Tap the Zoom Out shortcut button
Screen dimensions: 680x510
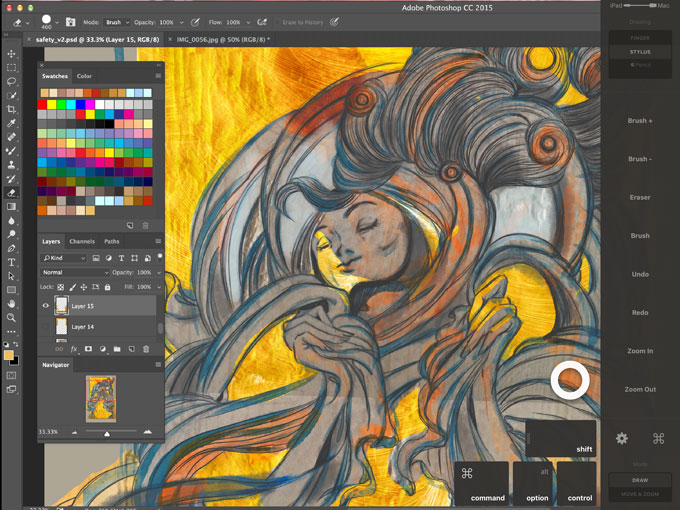[x=640, y=389]
